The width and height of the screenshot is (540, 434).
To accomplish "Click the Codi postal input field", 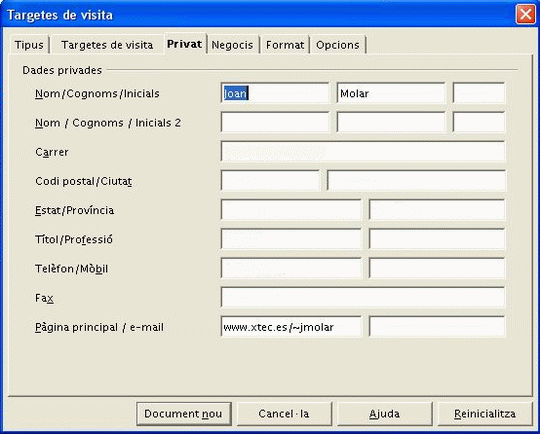I will 270,180.
